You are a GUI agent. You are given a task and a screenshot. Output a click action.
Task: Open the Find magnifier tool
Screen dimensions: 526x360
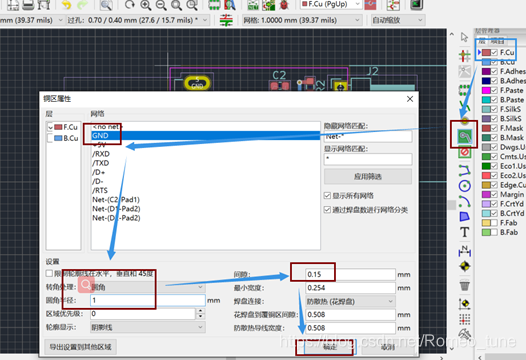(106, 5)
